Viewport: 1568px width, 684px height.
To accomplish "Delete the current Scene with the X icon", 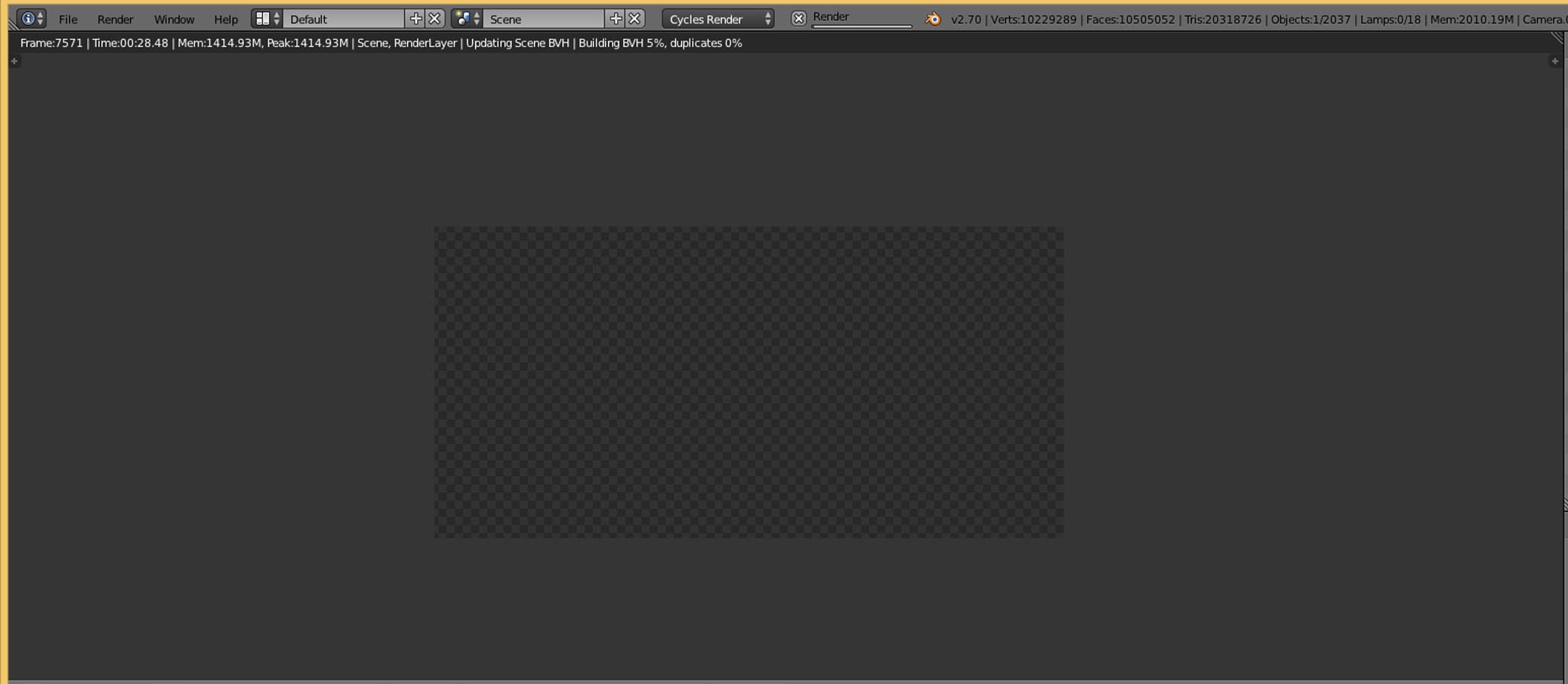I will (x=634, y=17).
